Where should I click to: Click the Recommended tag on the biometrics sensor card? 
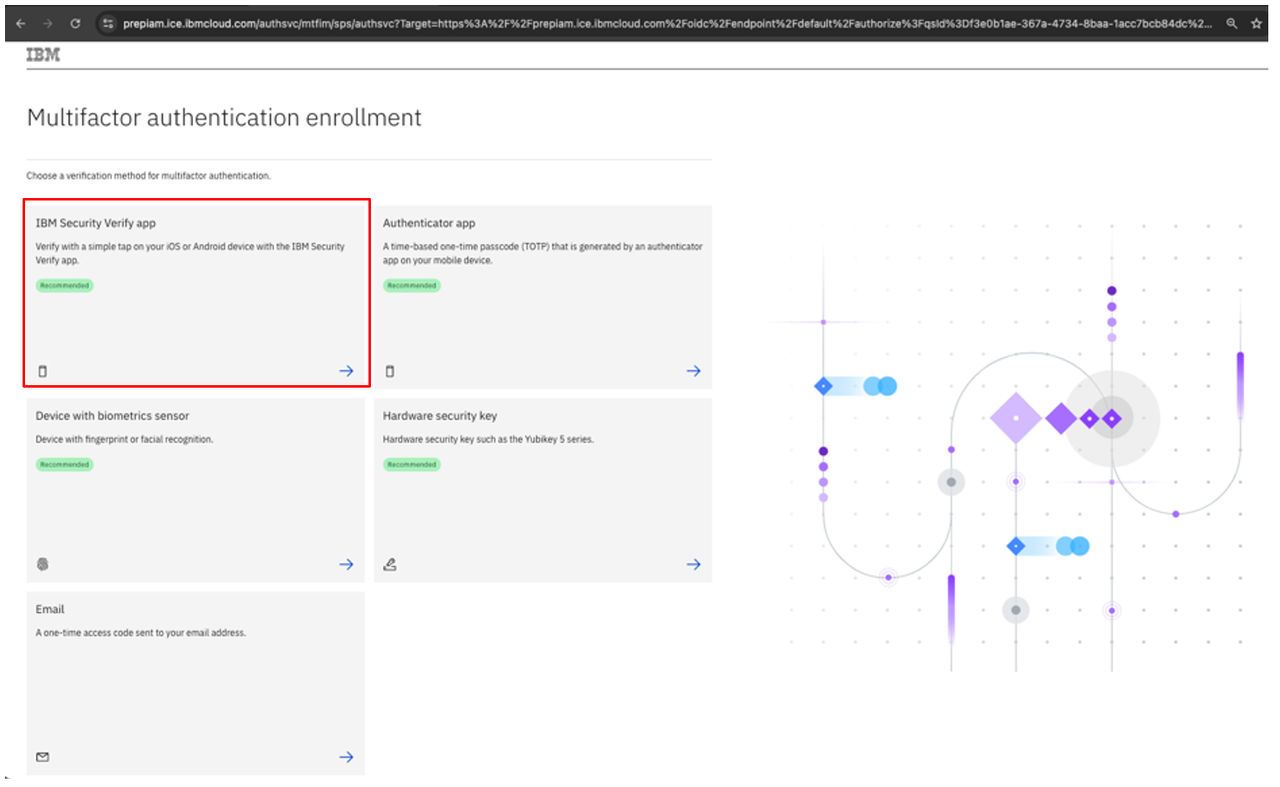pos(65,465)
